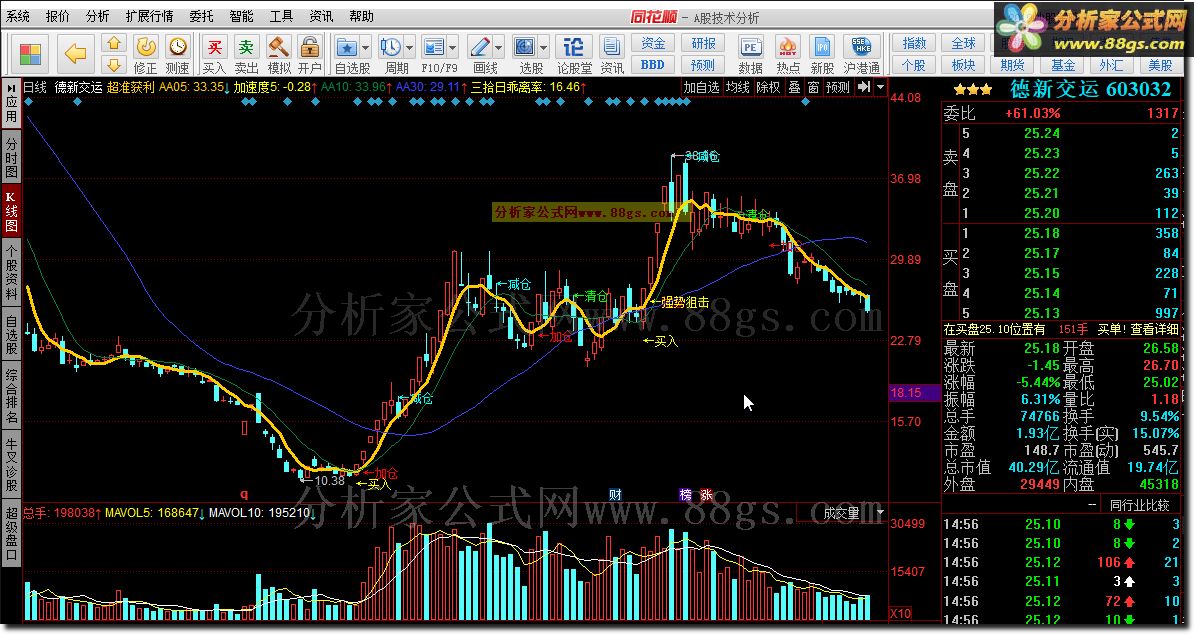The height and width of the screenshot is (635, 1196).
Task: Click the 指数 button
Action: click(914, 43)
